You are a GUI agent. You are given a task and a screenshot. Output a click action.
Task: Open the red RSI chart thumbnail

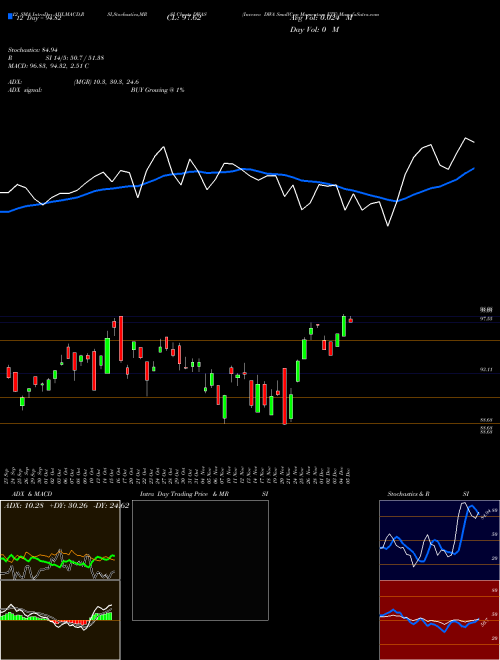tap(439, 620)
